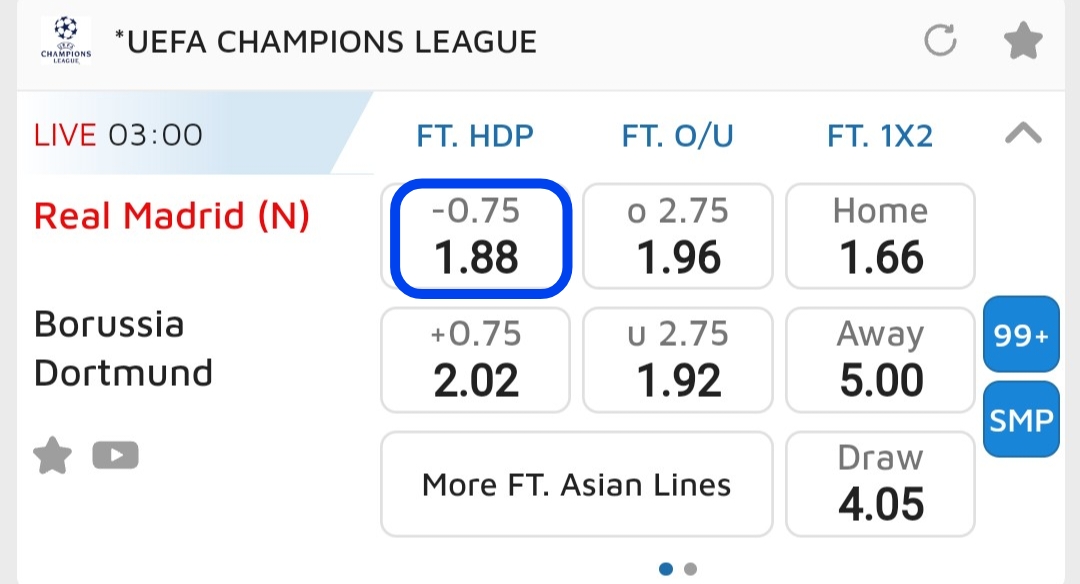1080x584 pixels.
Task: Select Real Madrid -0.75 handicap odds
Action: pos(476,236)
